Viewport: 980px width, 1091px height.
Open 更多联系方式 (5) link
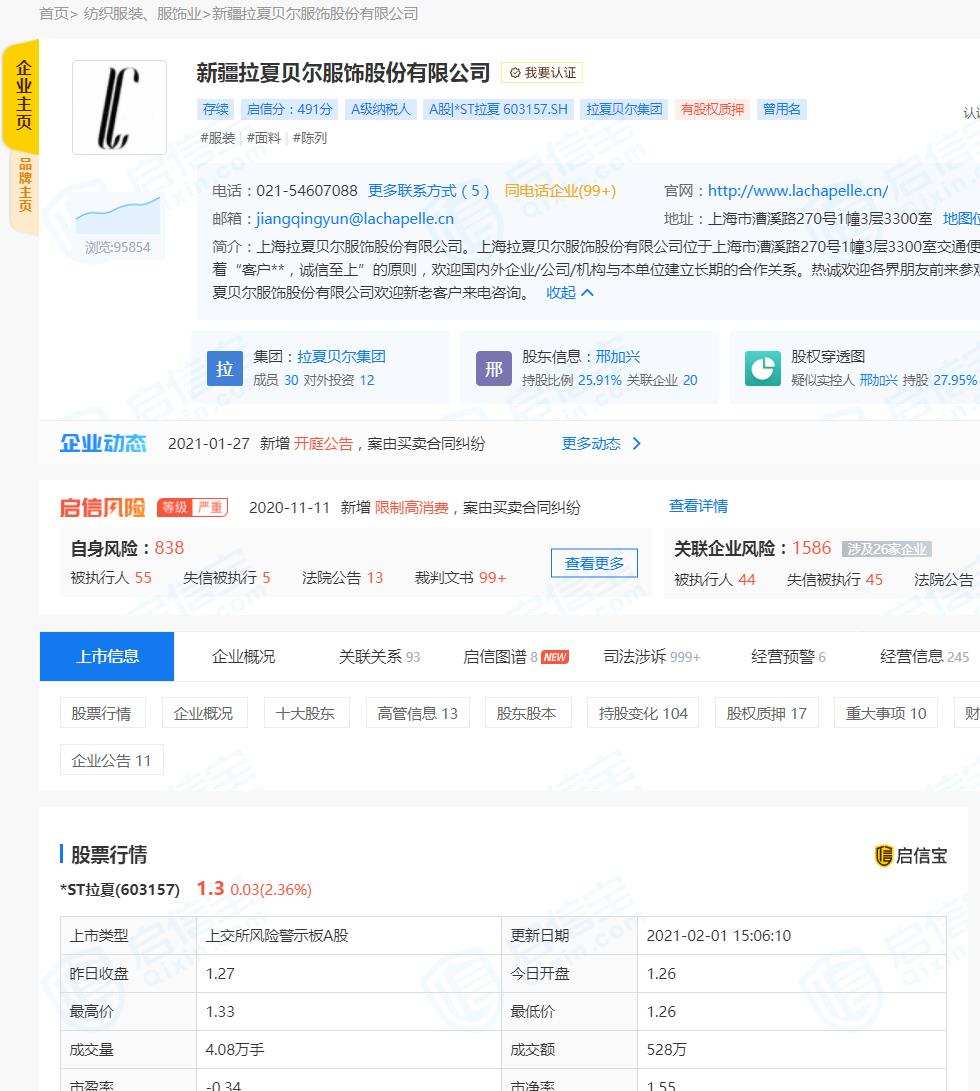[x=428, y=191]
